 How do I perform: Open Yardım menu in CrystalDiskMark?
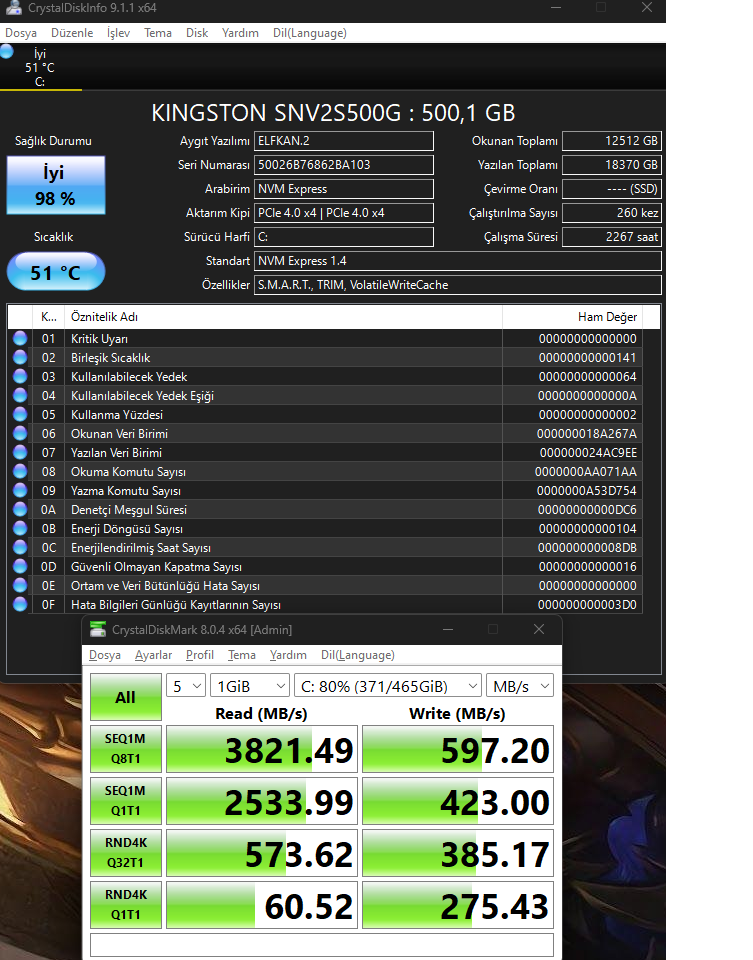click(x=288, y=655)
